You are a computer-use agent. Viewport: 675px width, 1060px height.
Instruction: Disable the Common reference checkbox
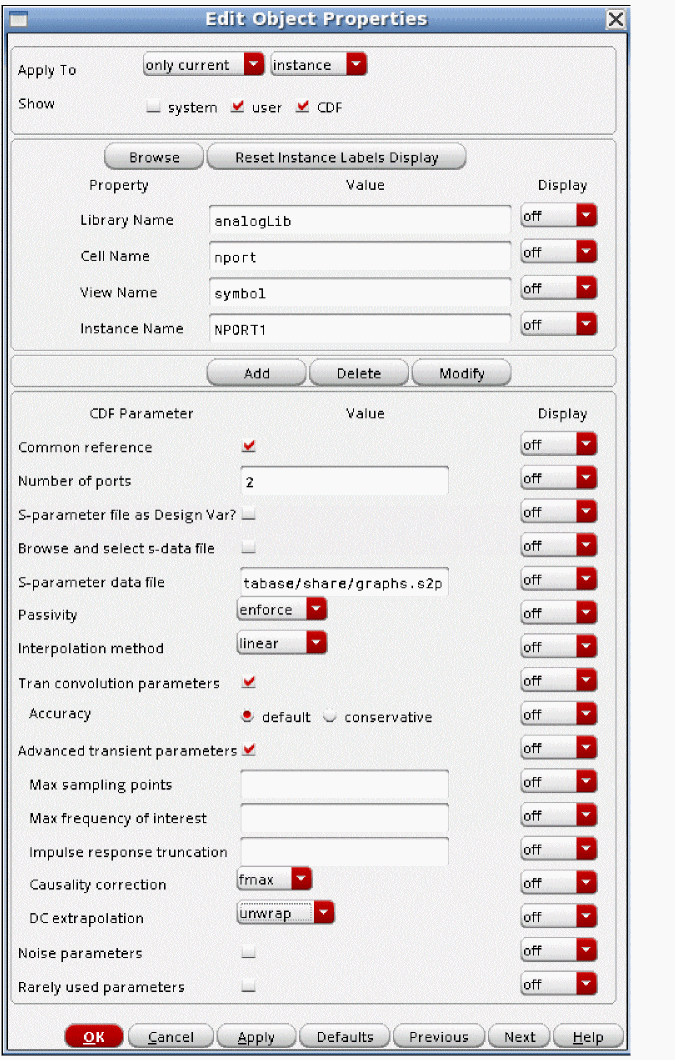(249, 446)
